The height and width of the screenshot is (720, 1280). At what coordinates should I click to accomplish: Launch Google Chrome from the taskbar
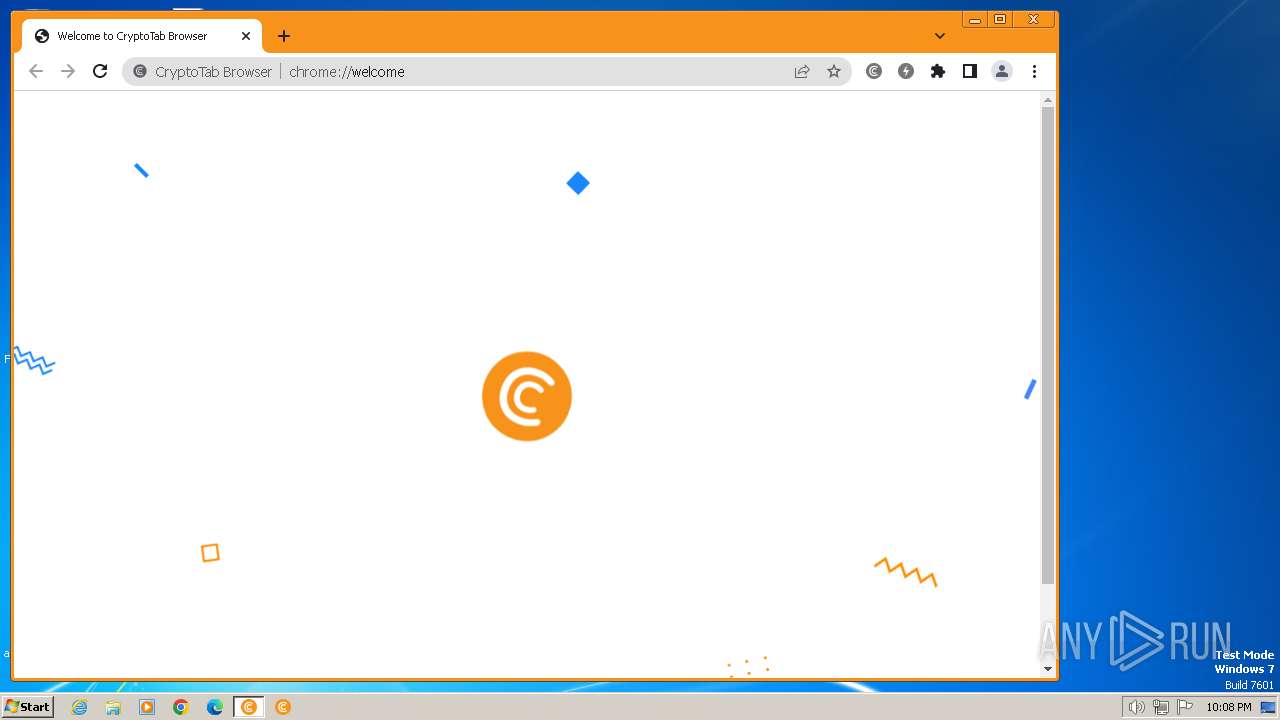click(x=181, y=707)
